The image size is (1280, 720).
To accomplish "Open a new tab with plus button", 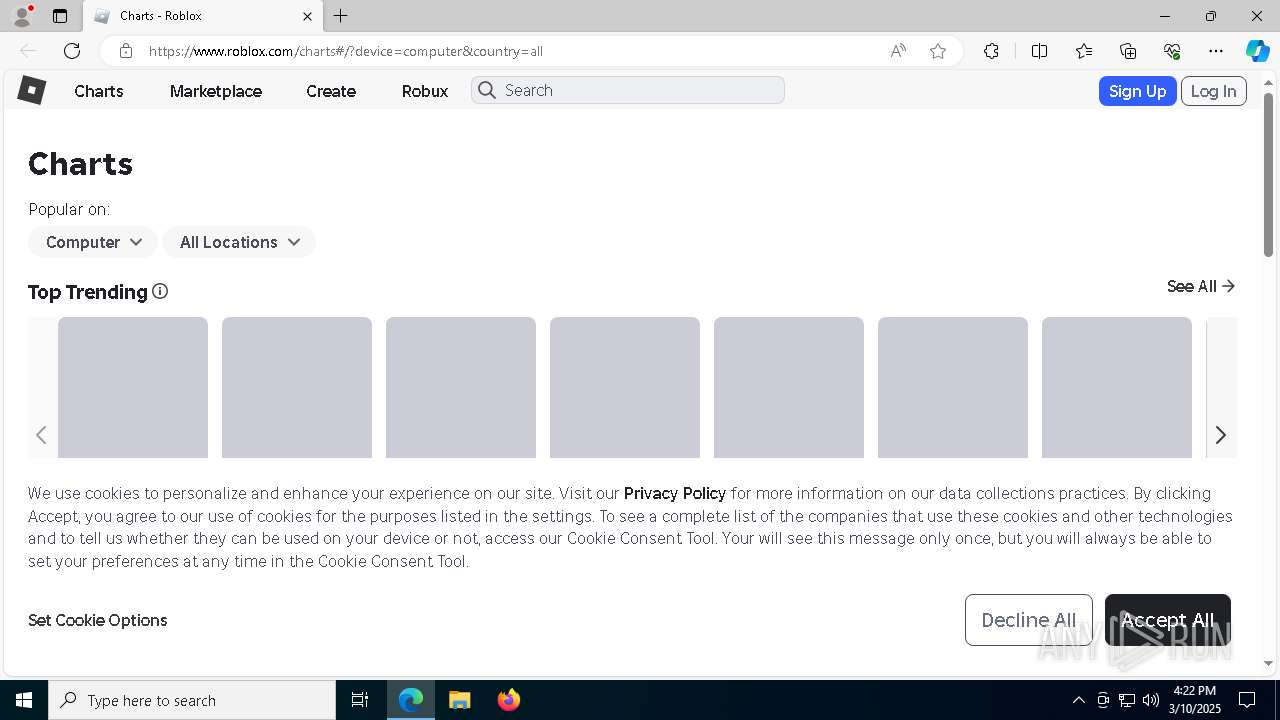I will tap(341, 16).
